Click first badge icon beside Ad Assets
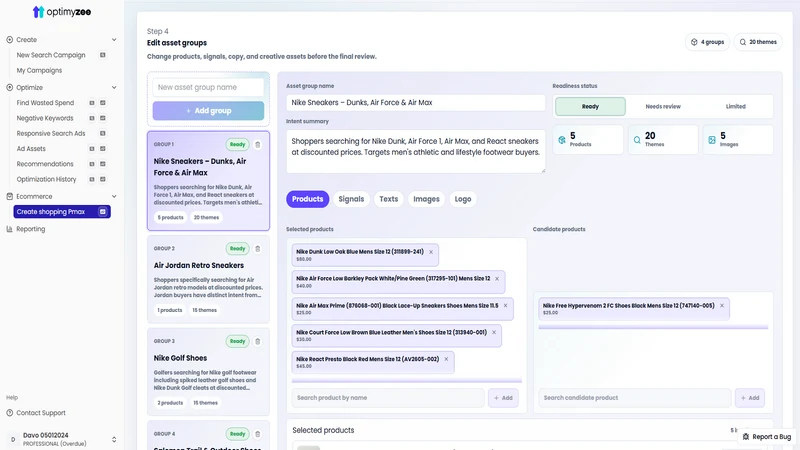The width and height of the screenshot is (800, 450). 92,148
